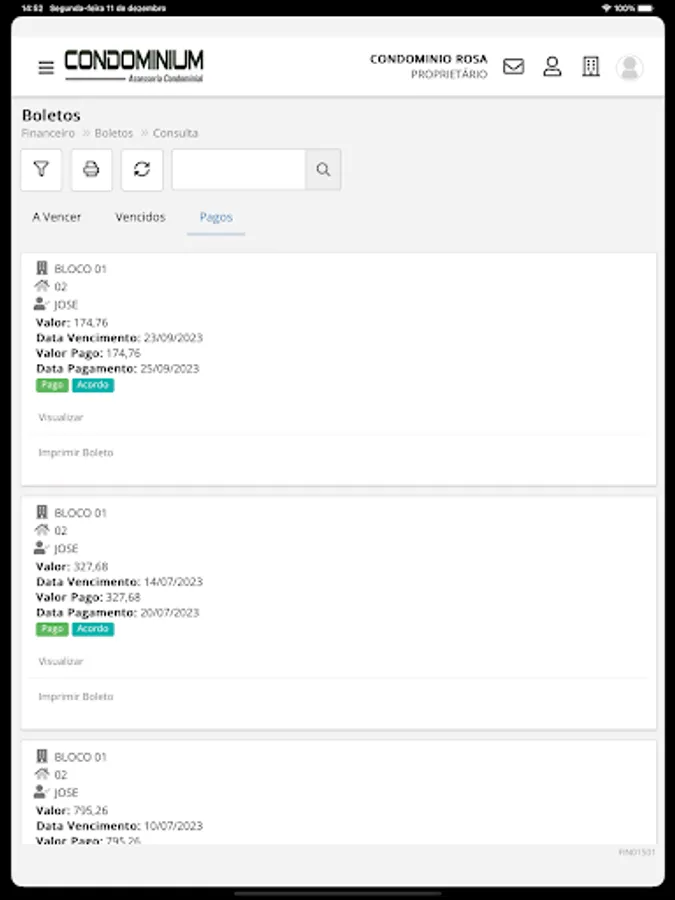This screenshot has width=675, height=900.
Task: Click the search magnifier icon
Action: (x=322, y=169)
